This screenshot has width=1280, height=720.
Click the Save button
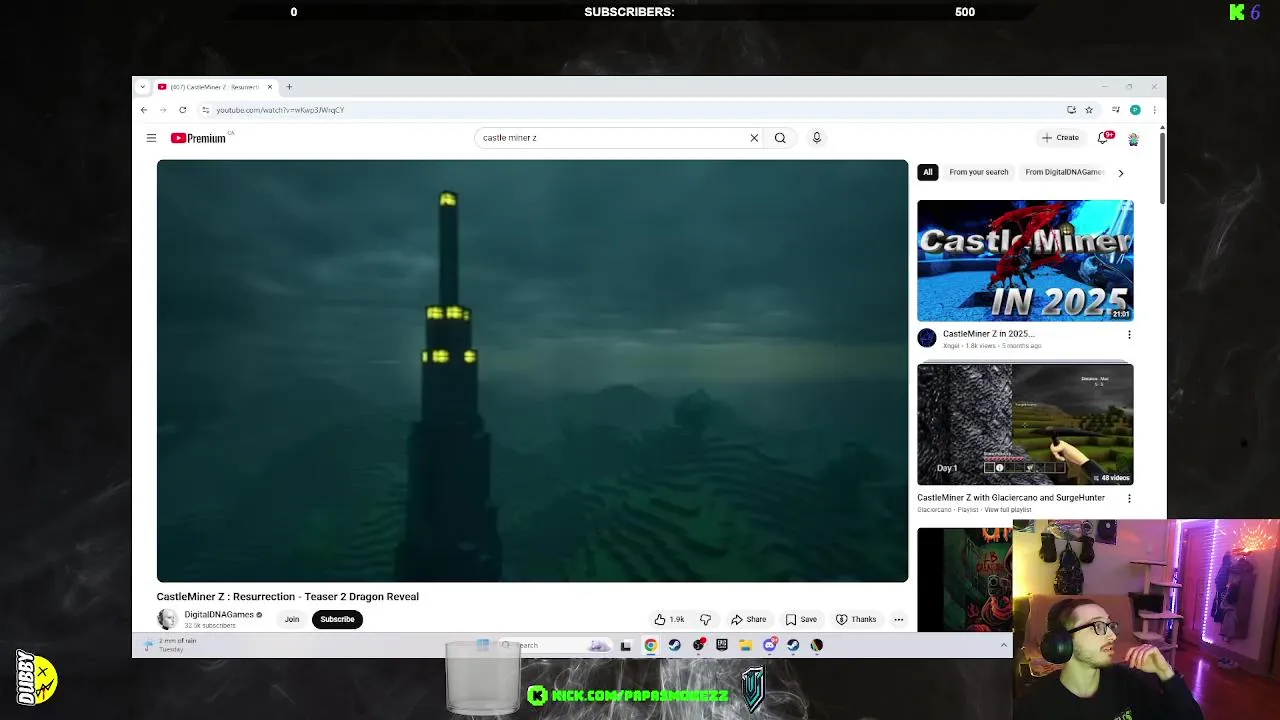point(801,619)
